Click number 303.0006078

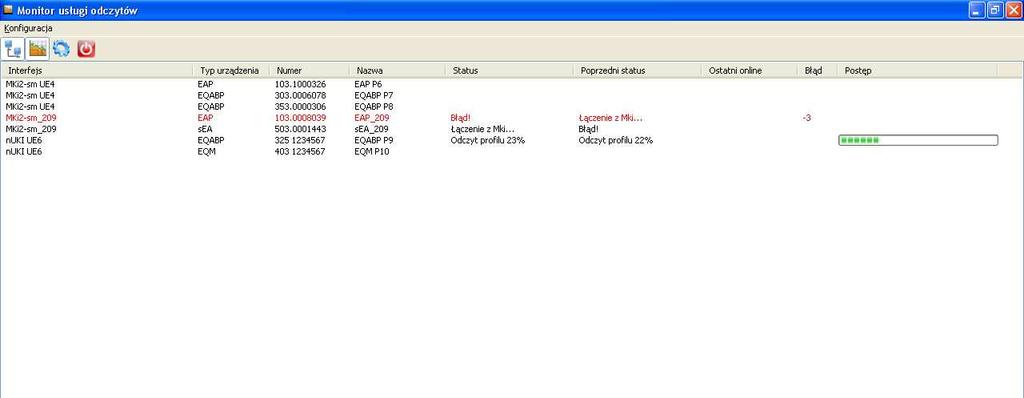point(300,95)
